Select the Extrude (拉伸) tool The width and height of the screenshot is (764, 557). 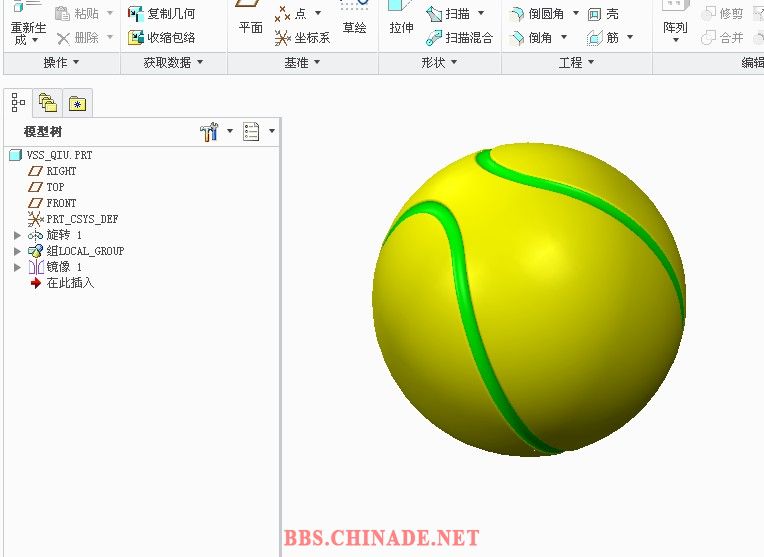(401, 19)
